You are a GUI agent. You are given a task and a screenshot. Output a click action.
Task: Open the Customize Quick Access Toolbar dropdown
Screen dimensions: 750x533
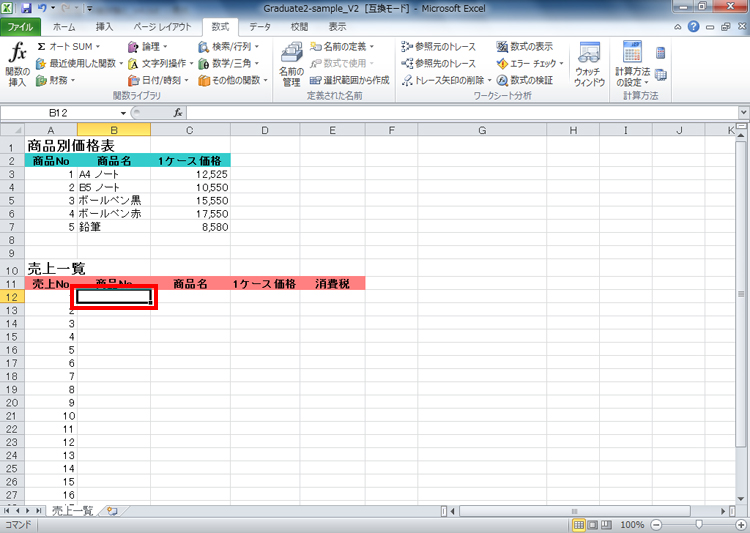tap(89, 9)
